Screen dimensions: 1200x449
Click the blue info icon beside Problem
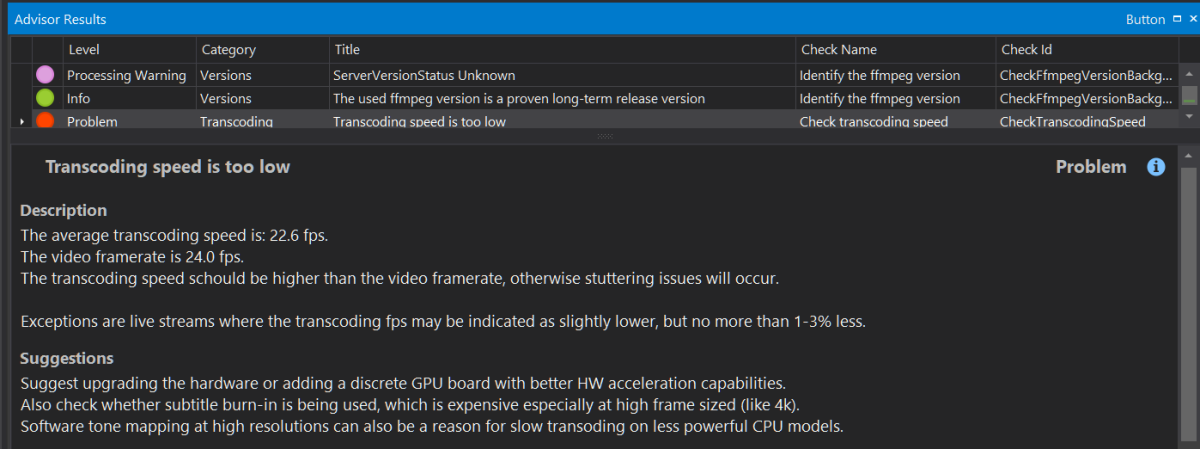coord(1156,167)
